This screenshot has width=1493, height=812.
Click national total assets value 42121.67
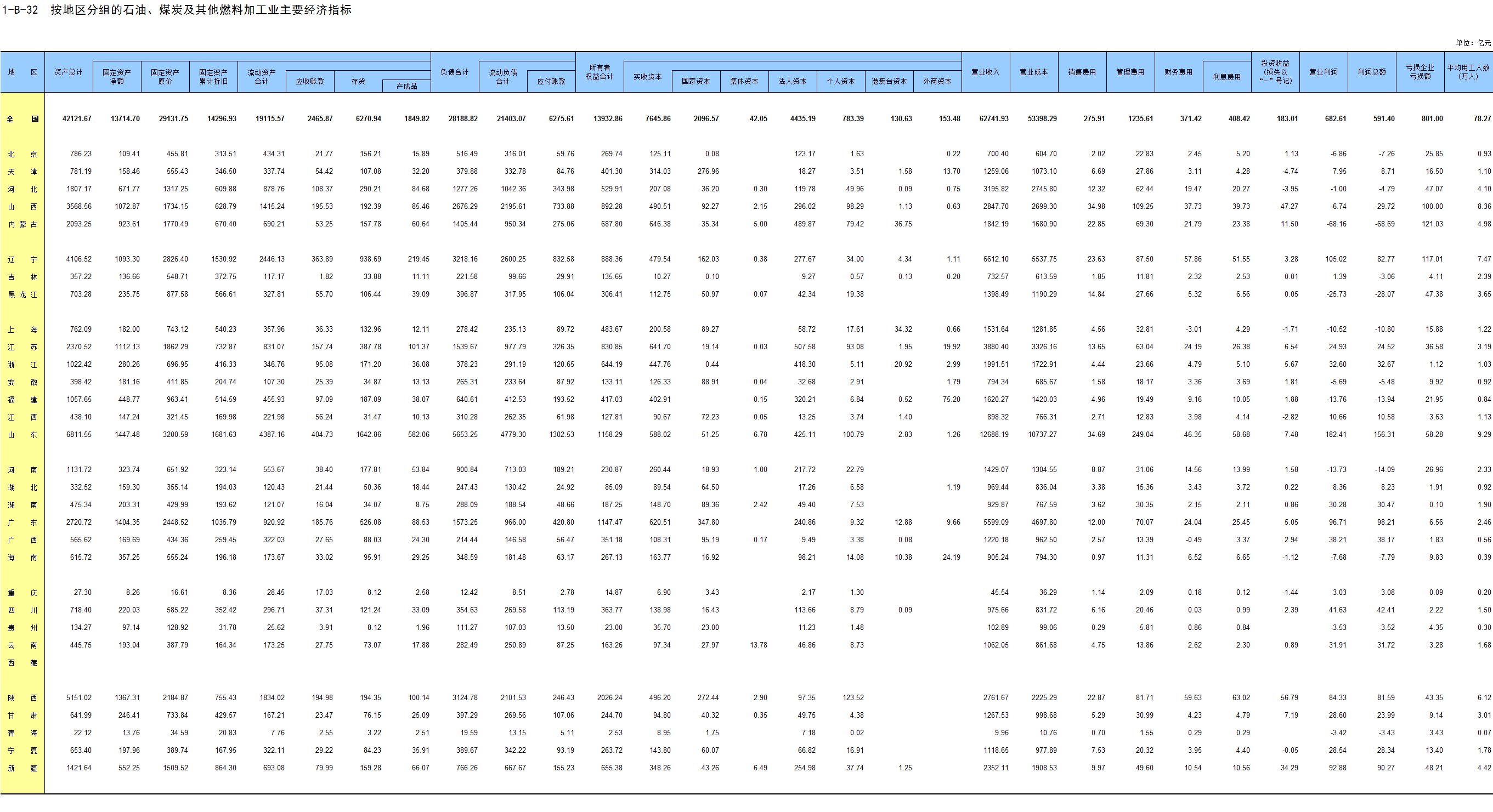(x=76, y=119)
